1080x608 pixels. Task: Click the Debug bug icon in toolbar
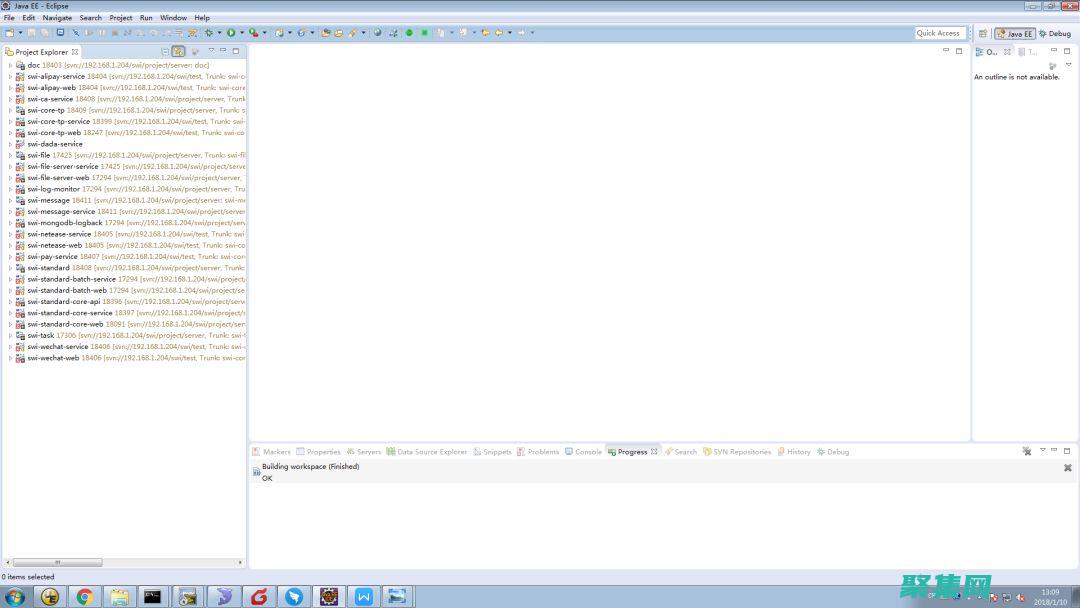point(208,33)
